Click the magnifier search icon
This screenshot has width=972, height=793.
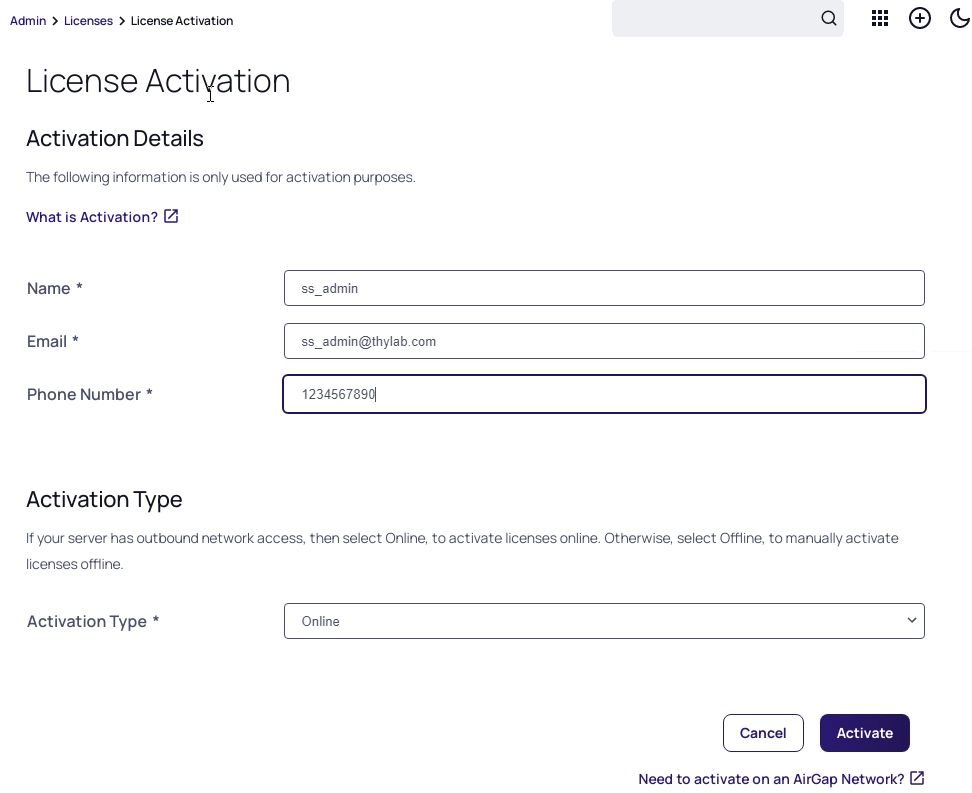[829, 19]
